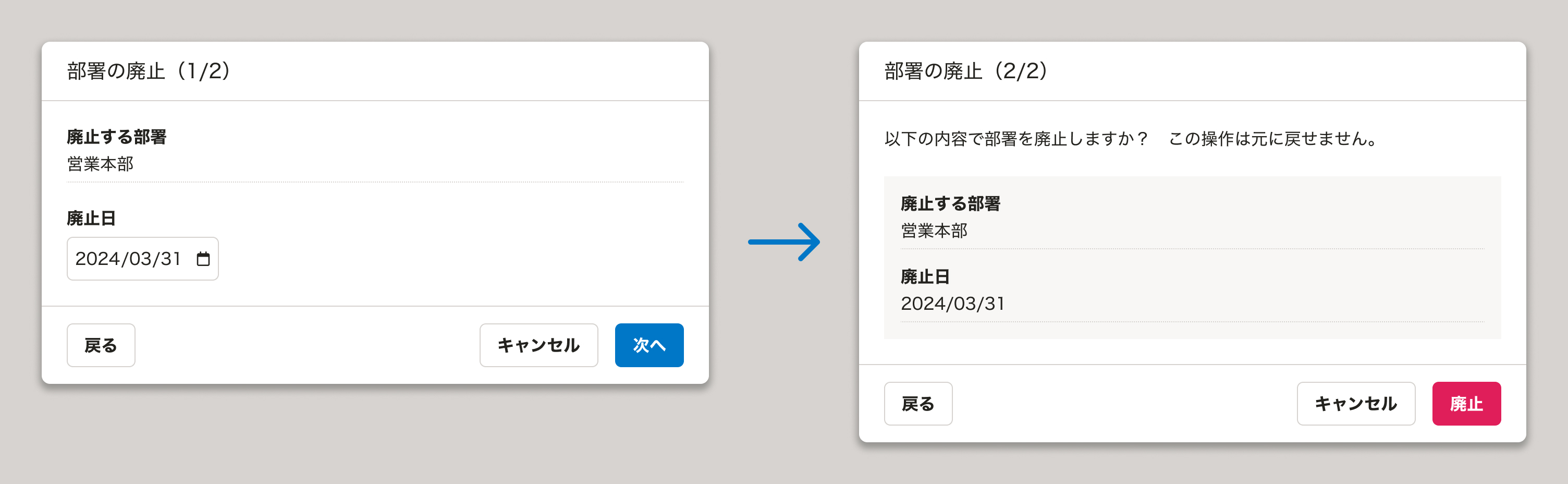
Task: Click the 部署の廃止（1/2）dialog title
Action: pyautogui.click(x=149, y=71)
